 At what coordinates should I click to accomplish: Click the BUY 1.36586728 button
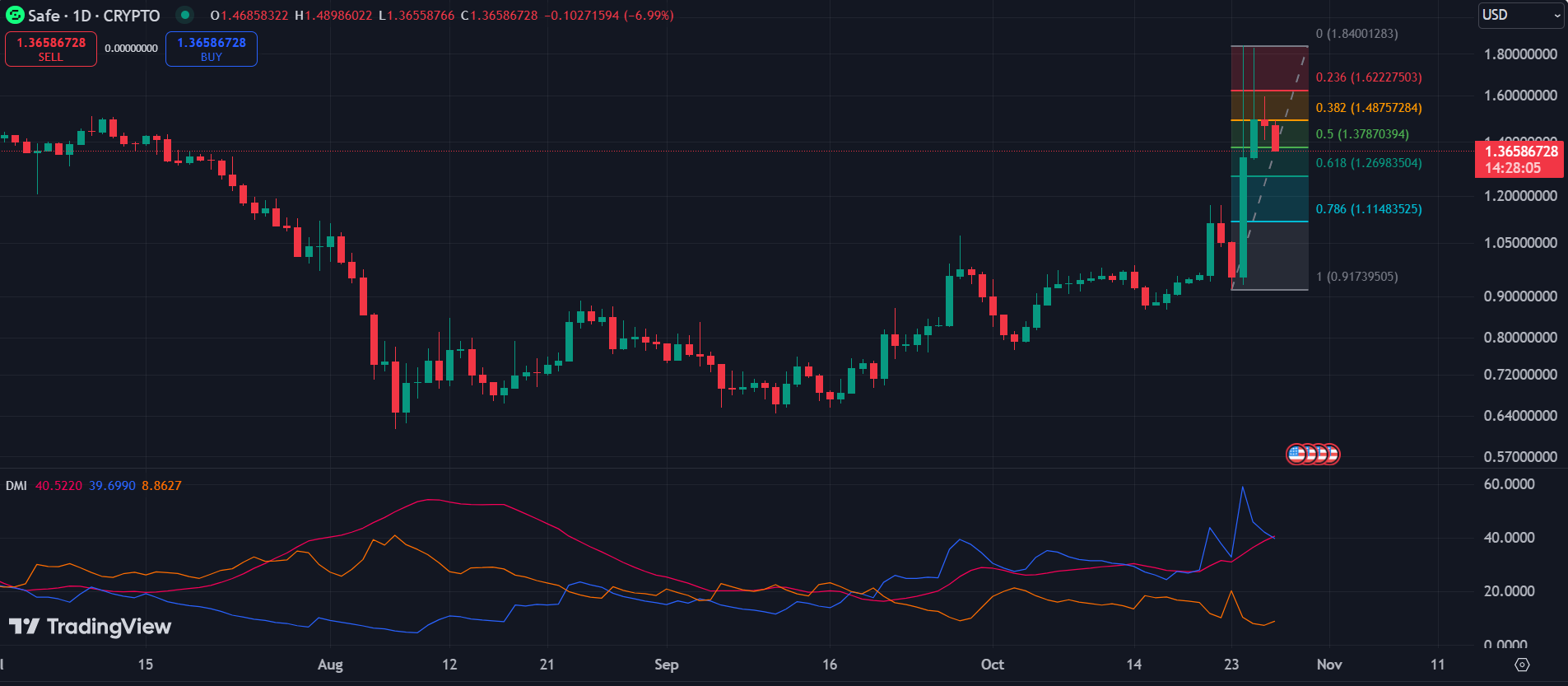[x=212, y=49]
